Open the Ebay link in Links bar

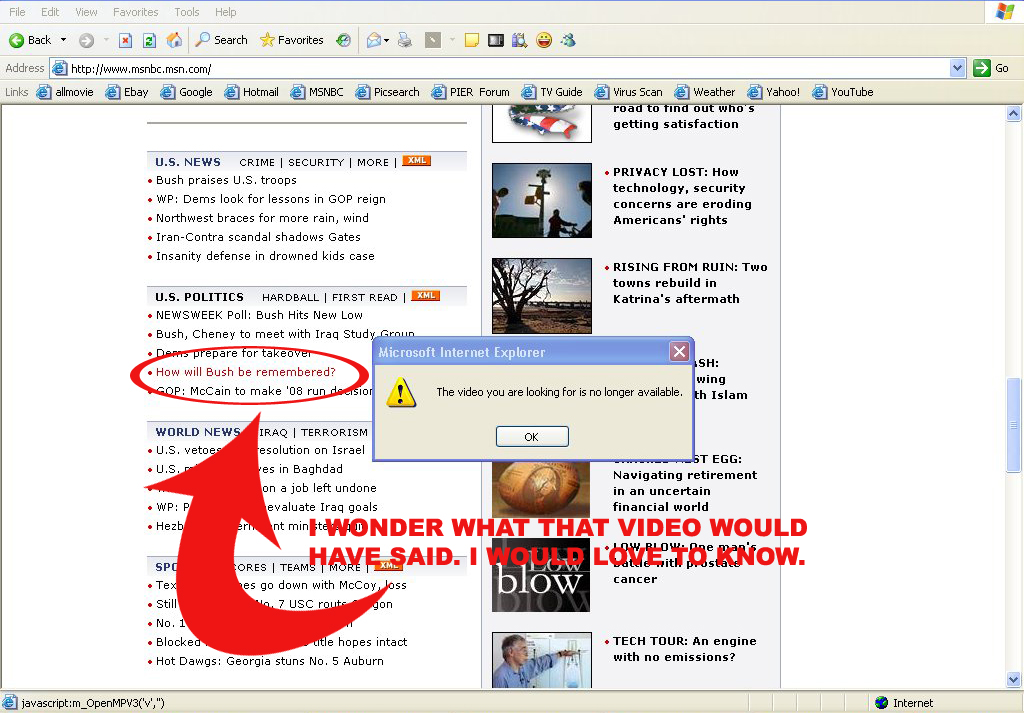[x=127, y=92]
